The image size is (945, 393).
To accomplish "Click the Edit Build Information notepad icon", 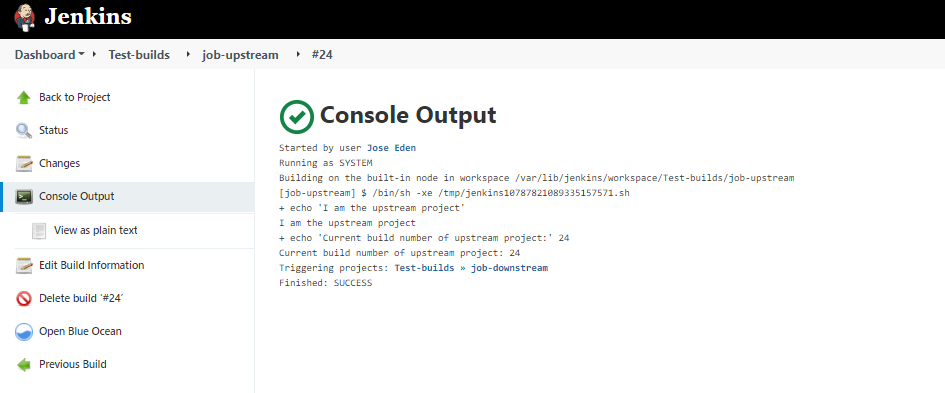I will coord(24,265).
